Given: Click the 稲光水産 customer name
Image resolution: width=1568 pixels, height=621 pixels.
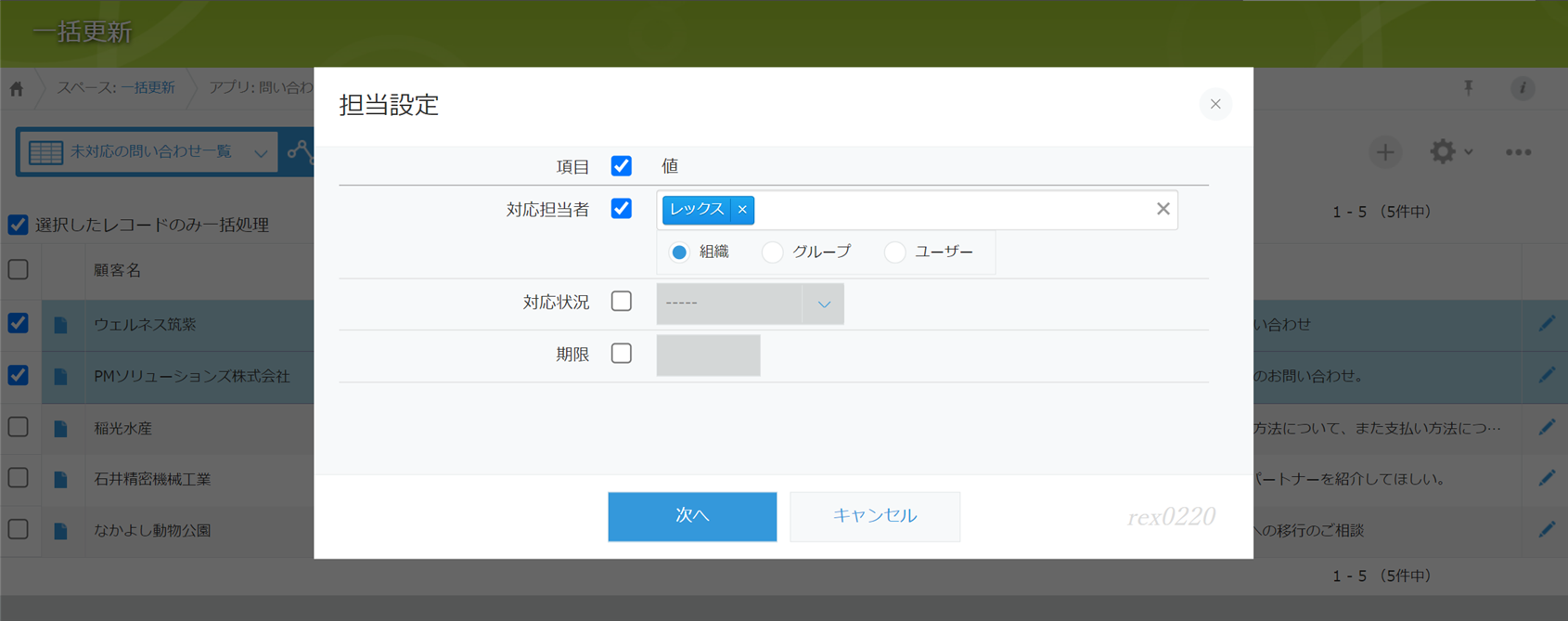Looking at the screenshot, I should coord(122,429).
